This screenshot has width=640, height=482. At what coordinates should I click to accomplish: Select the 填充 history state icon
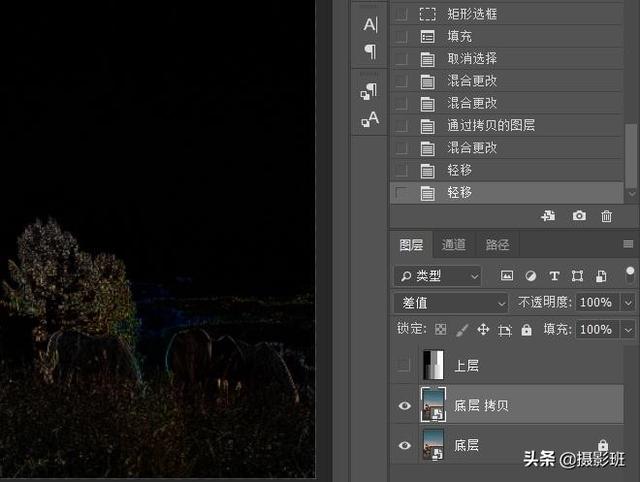click(427, 37)
